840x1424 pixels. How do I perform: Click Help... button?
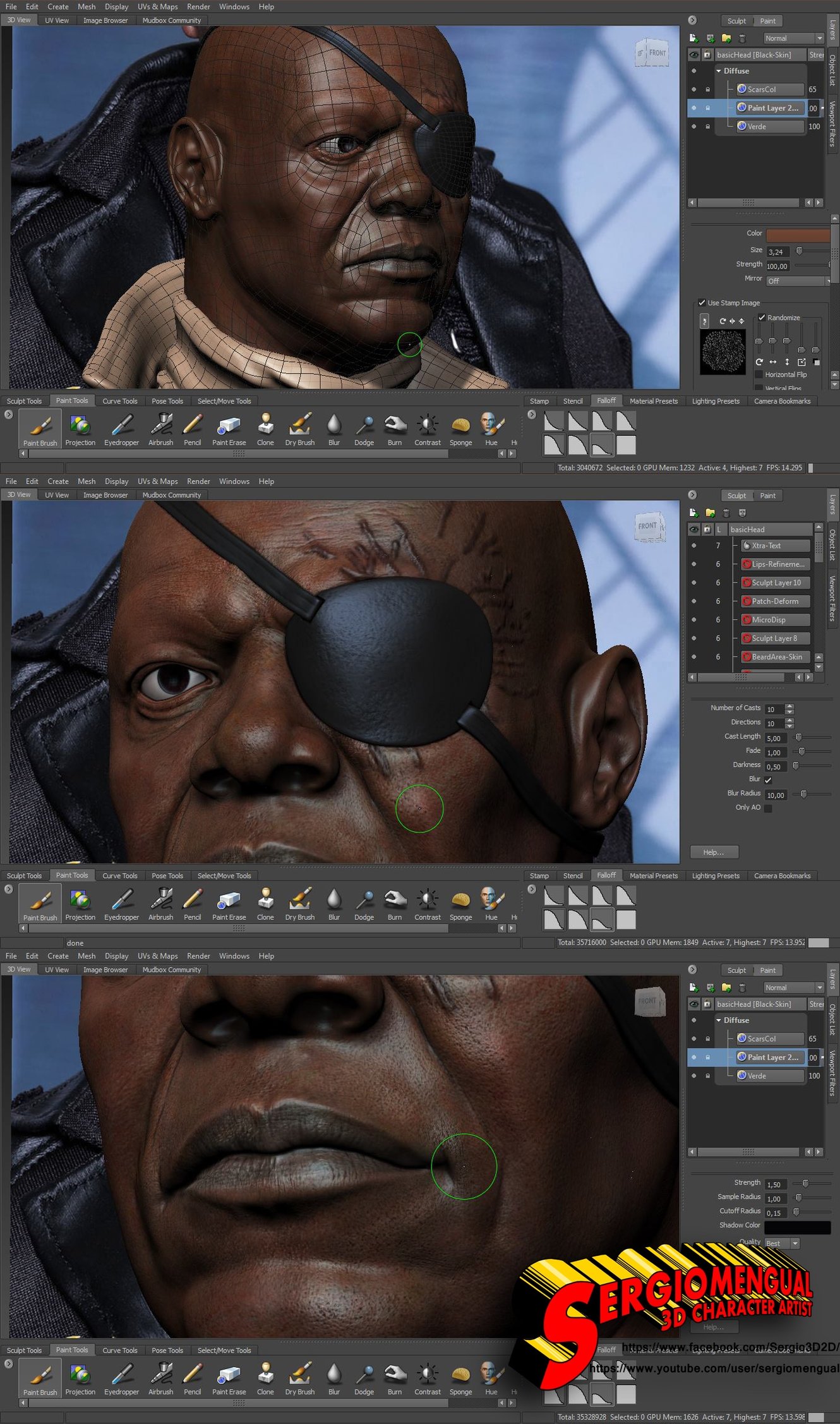714,852
